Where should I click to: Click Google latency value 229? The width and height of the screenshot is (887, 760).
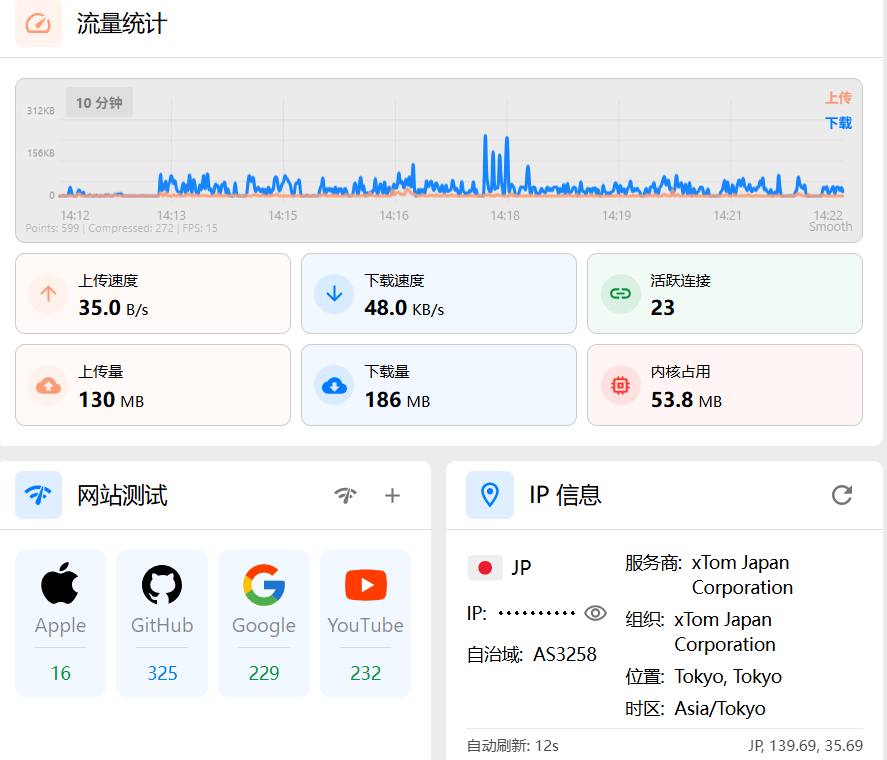(264, 673)
